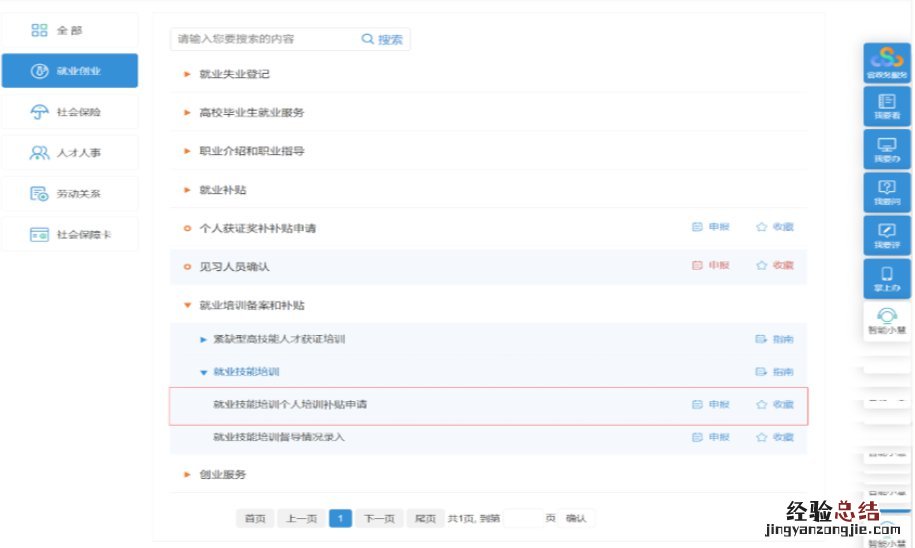This screenshot has height=548, width=915.
Task: Favorite 就业技能培训个人培训补贴申请 with the 收藏 star
Action: pyautogui.click(x=762, y=405)
